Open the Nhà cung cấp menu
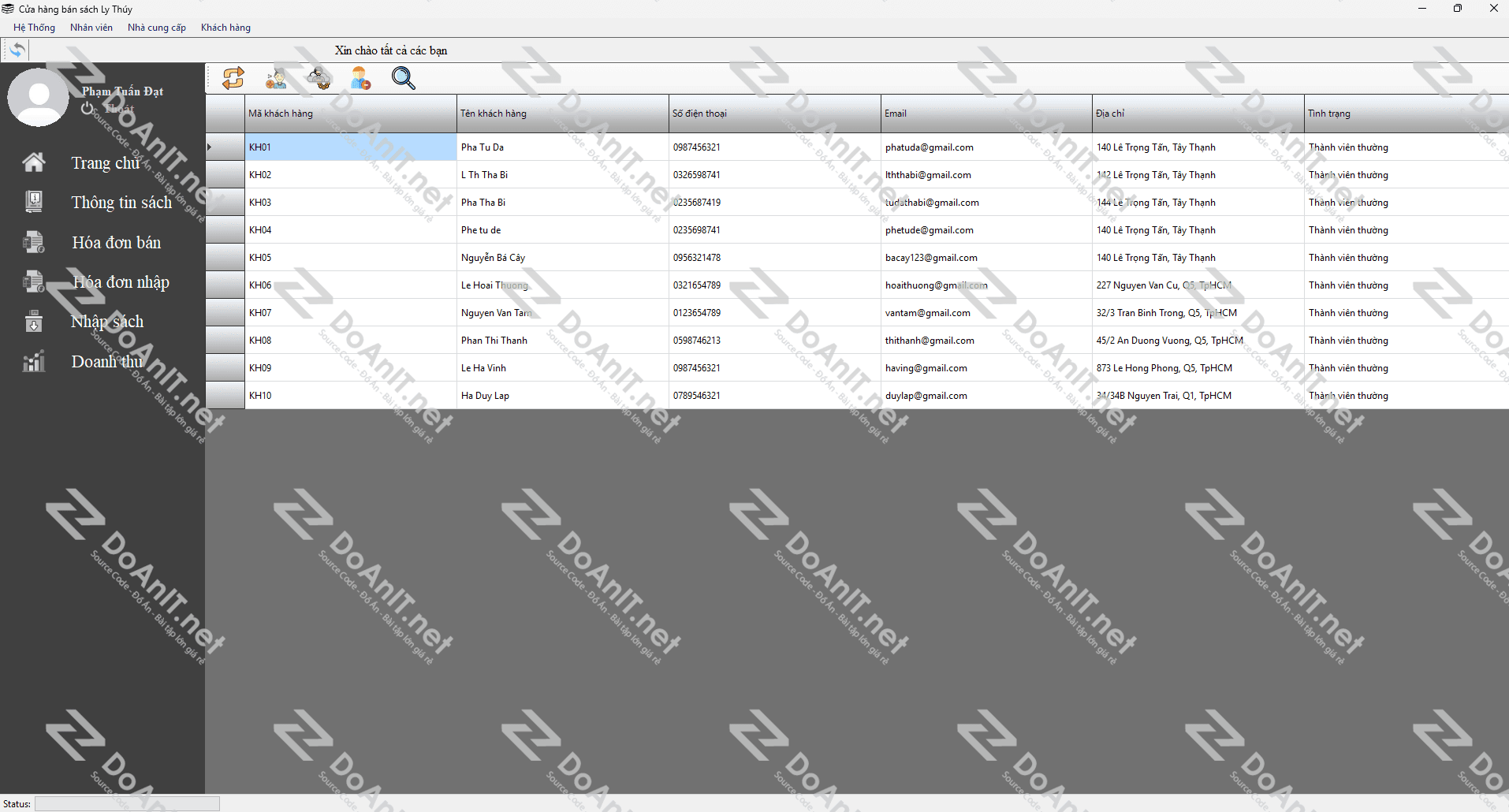The image size is (1509, 812). 157,28
